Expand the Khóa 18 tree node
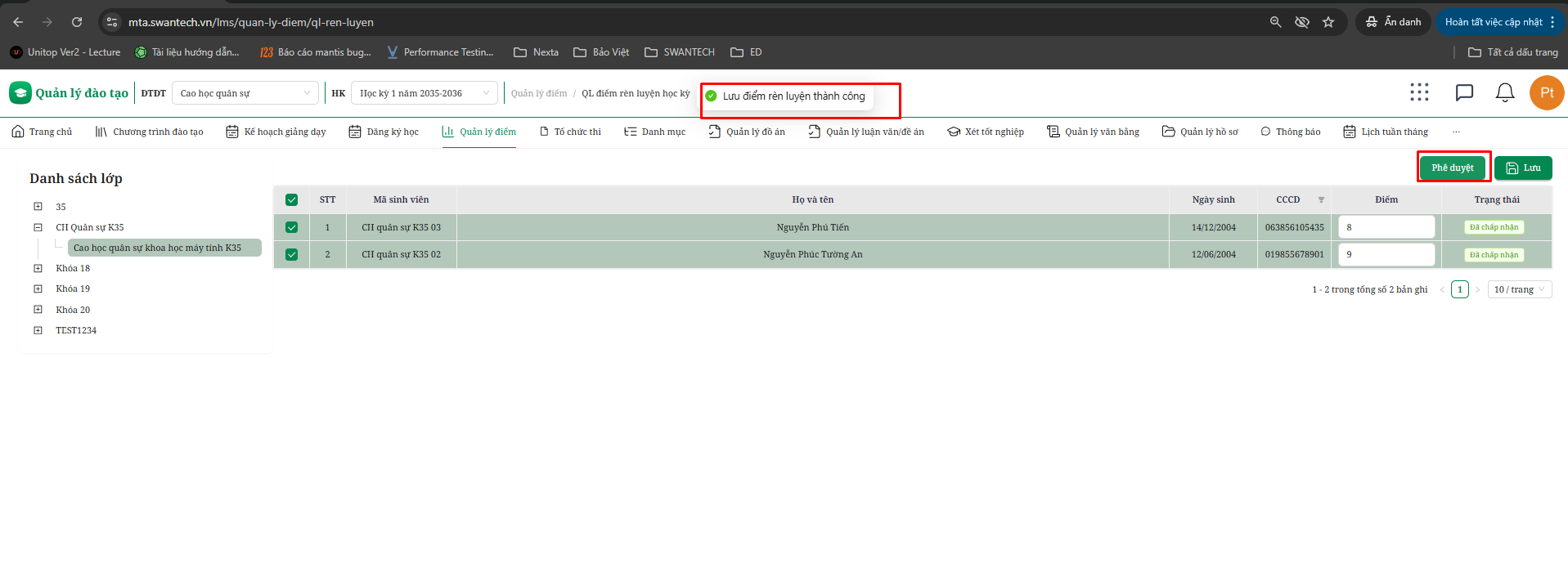The width and height of the screenshot is (1568, 568). tap(38, 268)
